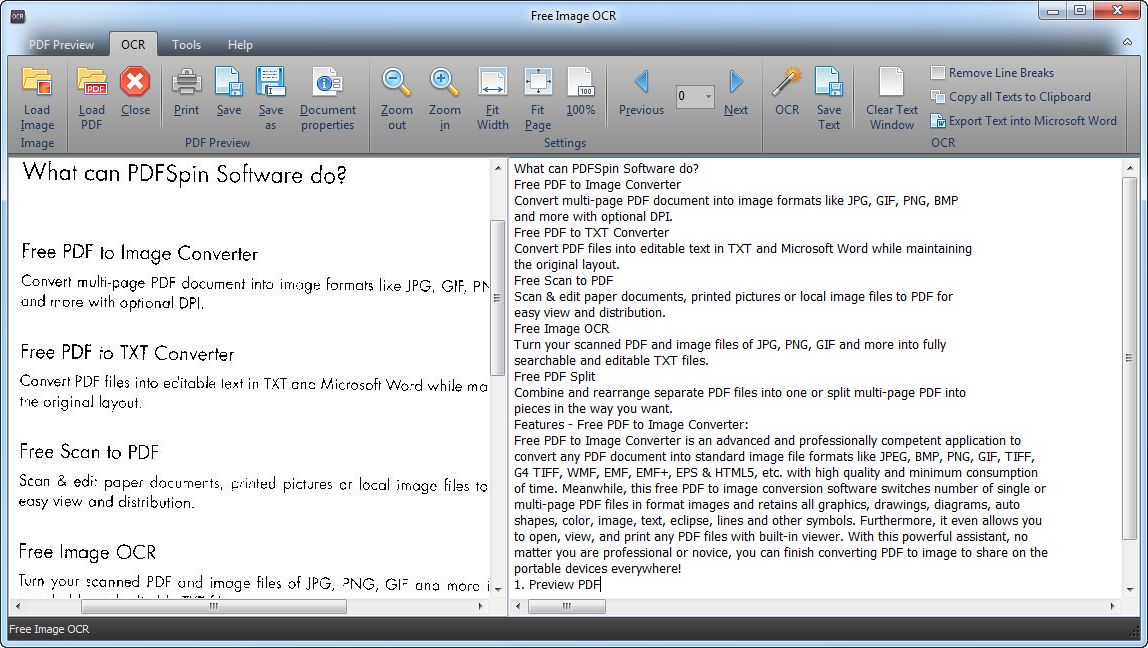The width and height of the screenshot is (1148, 648).
Task: Enable Remove Line Breaks checkbox
Action: click(938, 72)
